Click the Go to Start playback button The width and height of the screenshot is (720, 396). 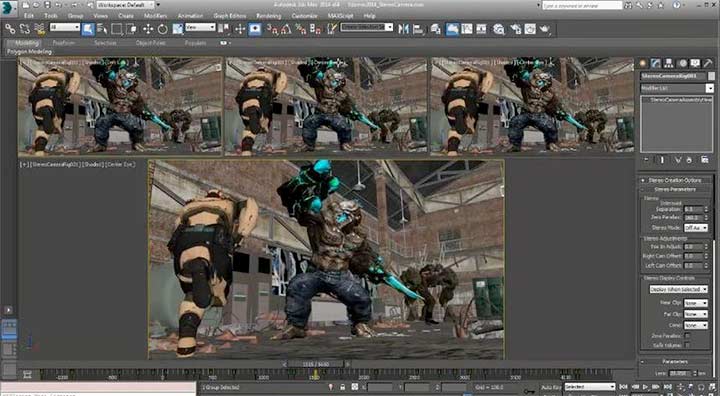click(x=623, y=387)
